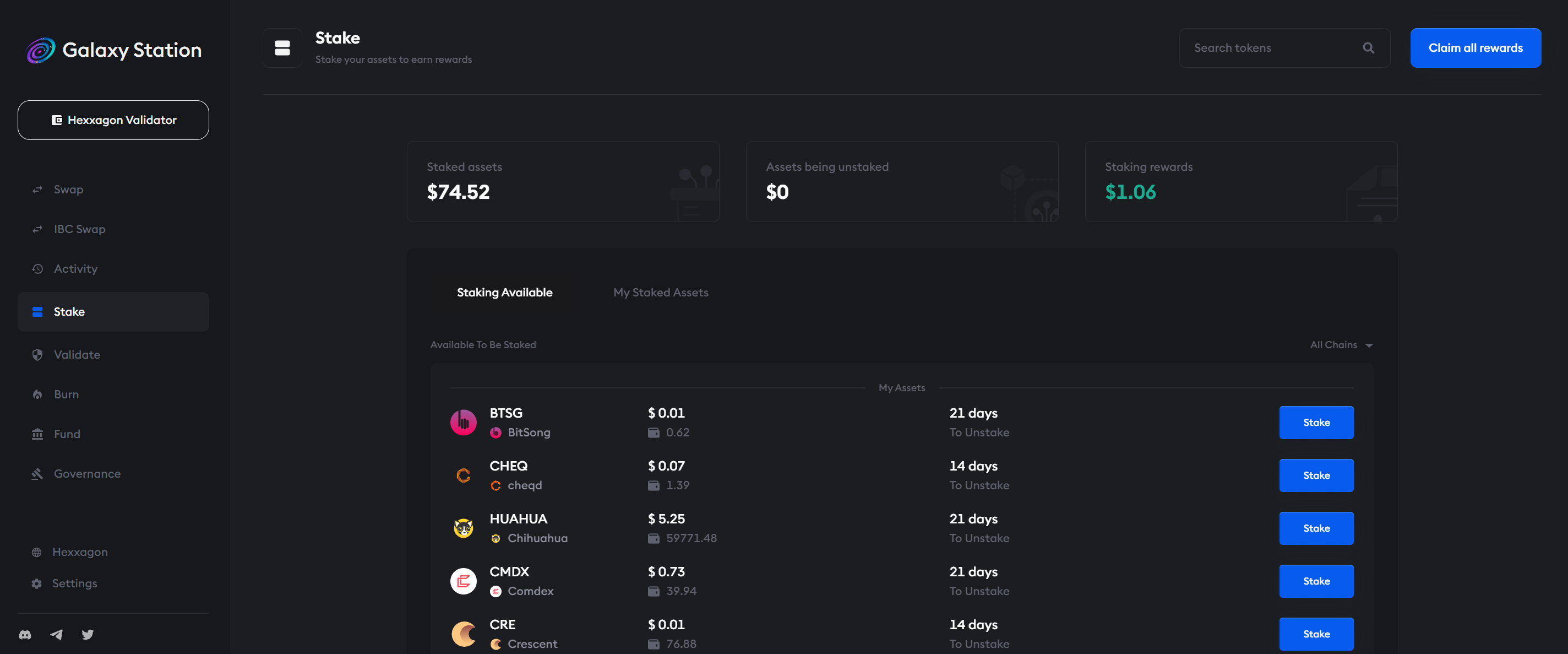
Task: Click the CMDX Comdex token icon
Action: point(463,581)
